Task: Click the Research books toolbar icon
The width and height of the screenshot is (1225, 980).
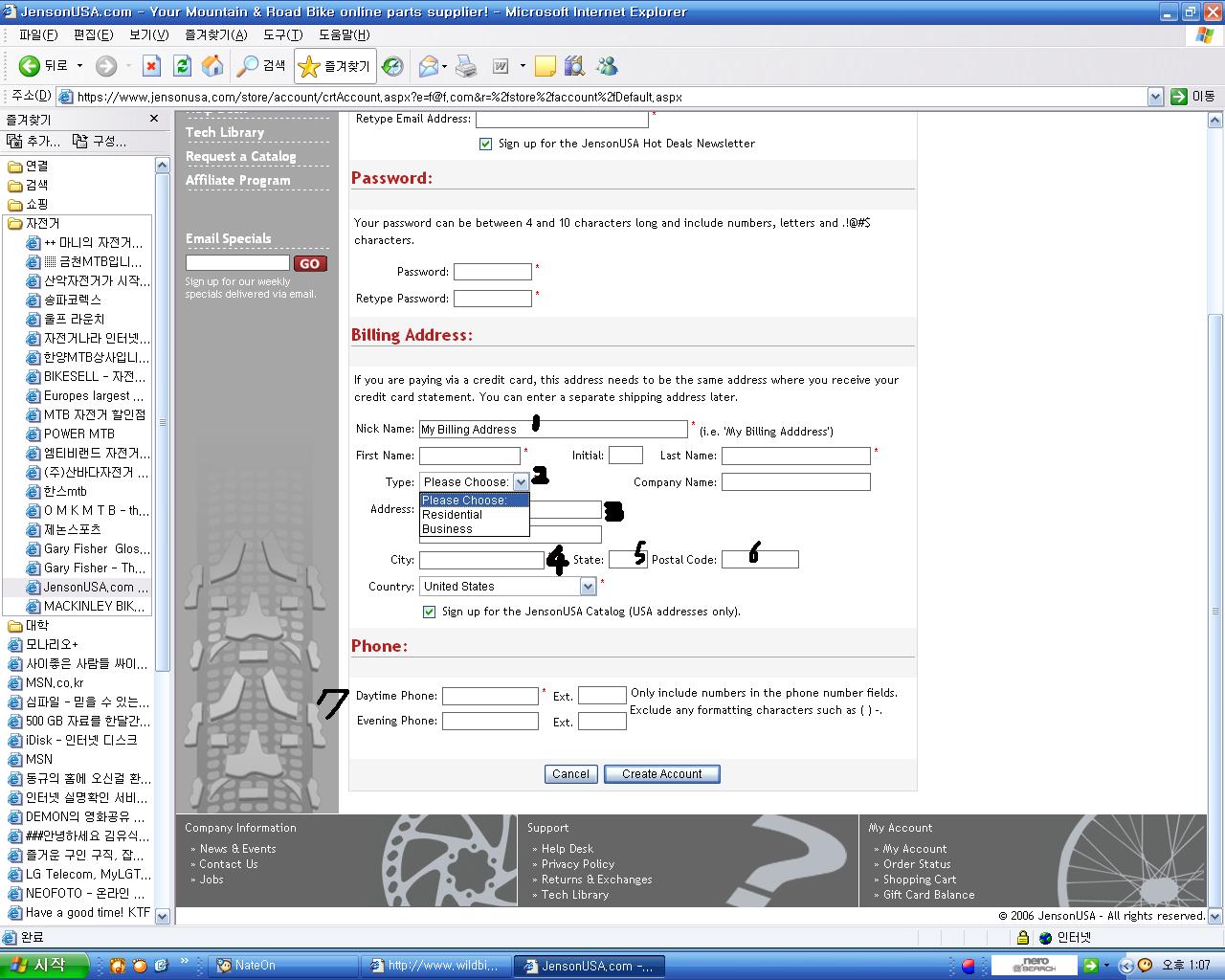Action: 574,66
